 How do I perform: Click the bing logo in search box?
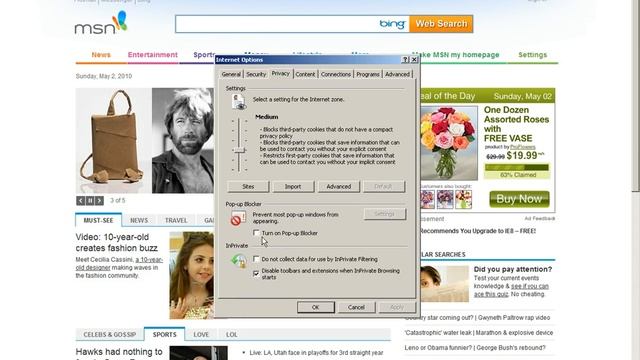pos(392,24)
